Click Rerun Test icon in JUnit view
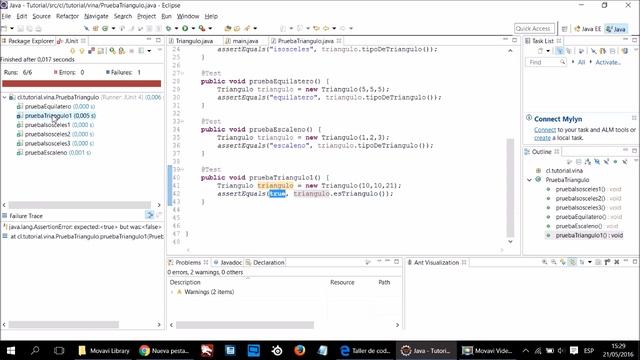This screenshot has width=640, height=360. click(113, 51)
